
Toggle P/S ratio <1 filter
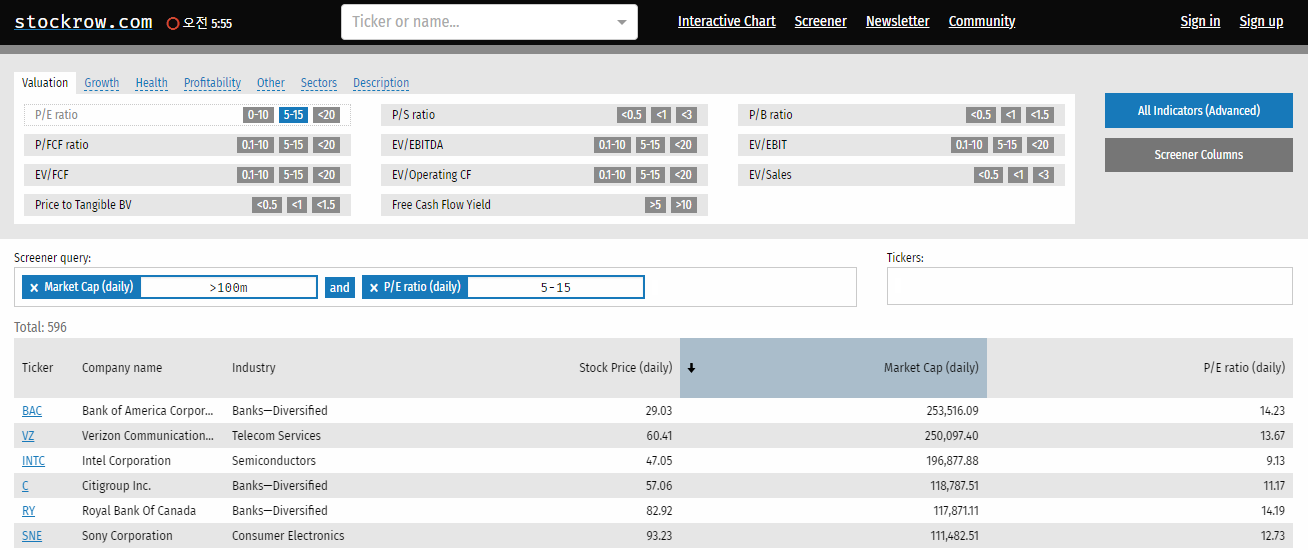pos(660,115)
